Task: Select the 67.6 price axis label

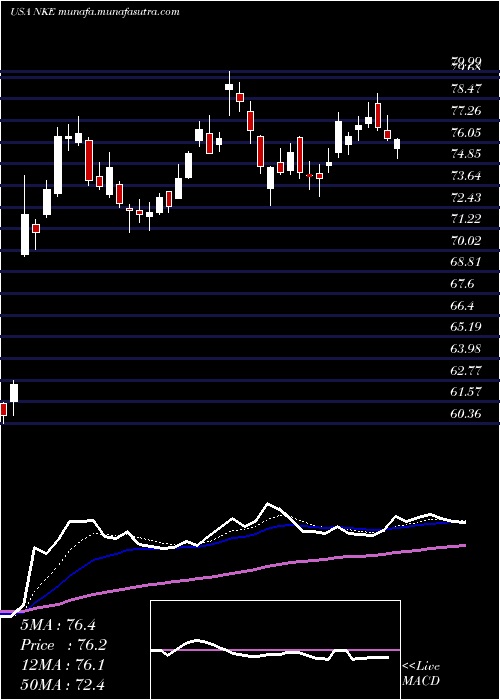Action: 463,284
